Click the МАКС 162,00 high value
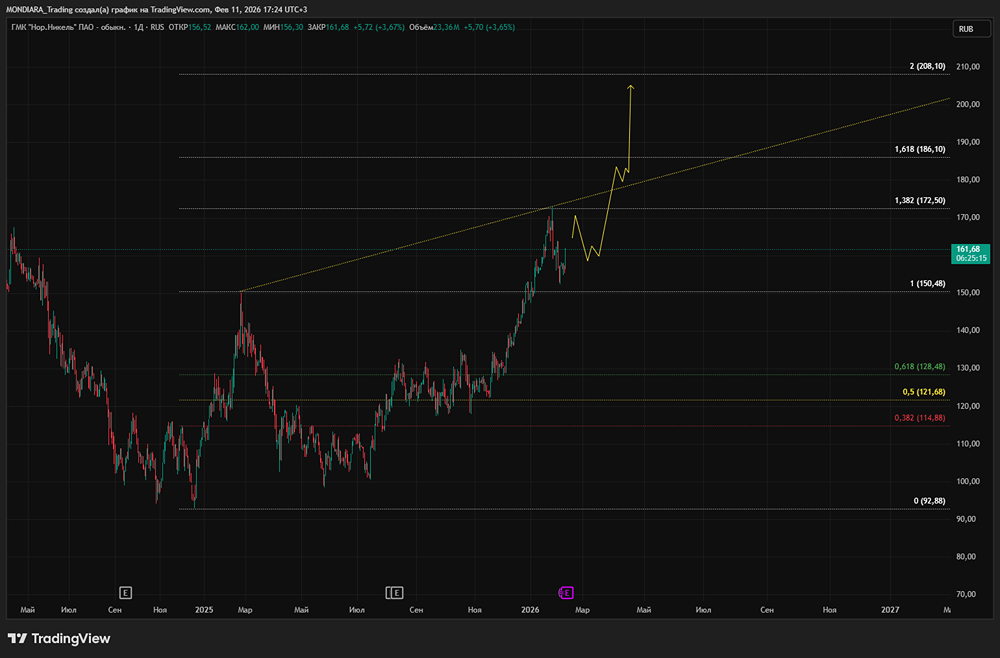Image resolution: width=1000 pixels, height=658 pixels. point(237,27)
